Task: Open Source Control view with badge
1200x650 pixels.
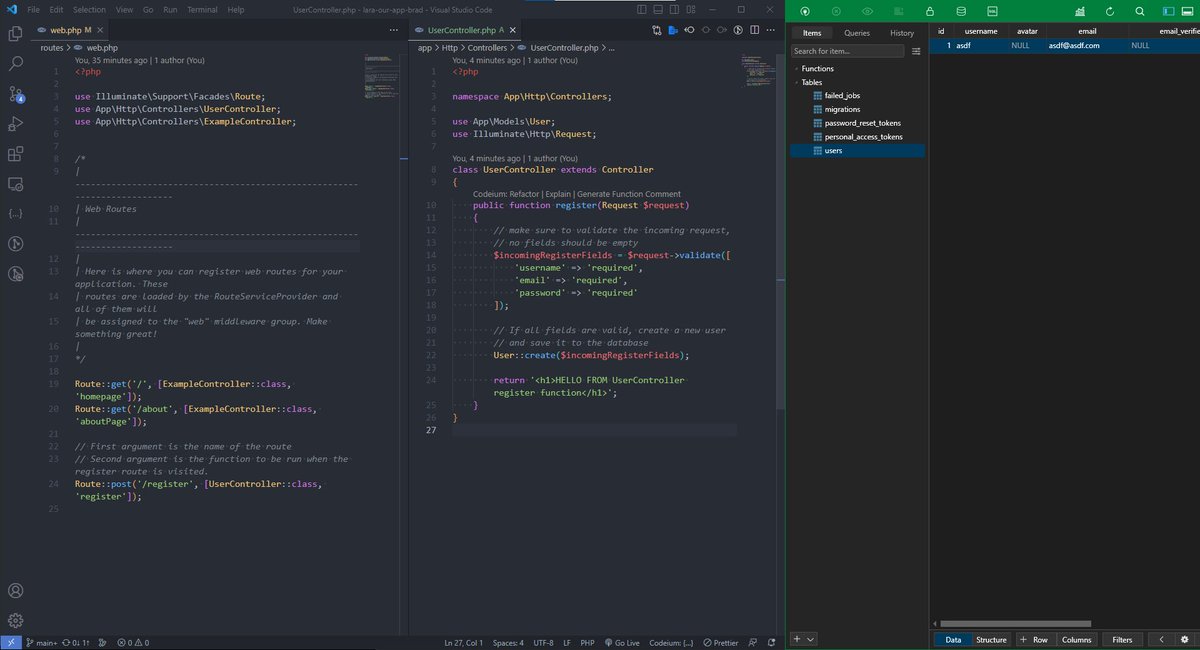Action: 15,94
